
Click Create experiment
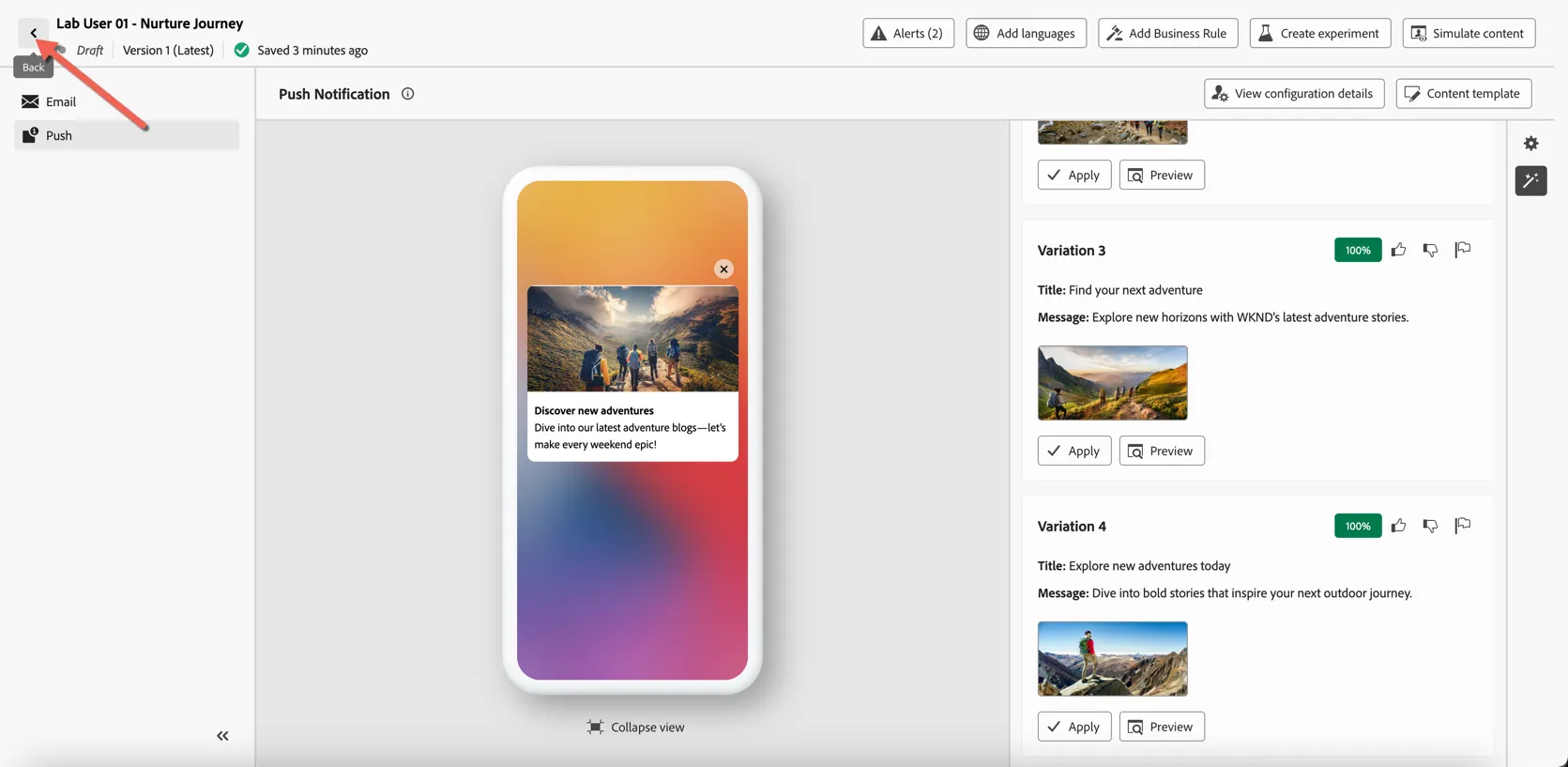[x=1319, y=33]
